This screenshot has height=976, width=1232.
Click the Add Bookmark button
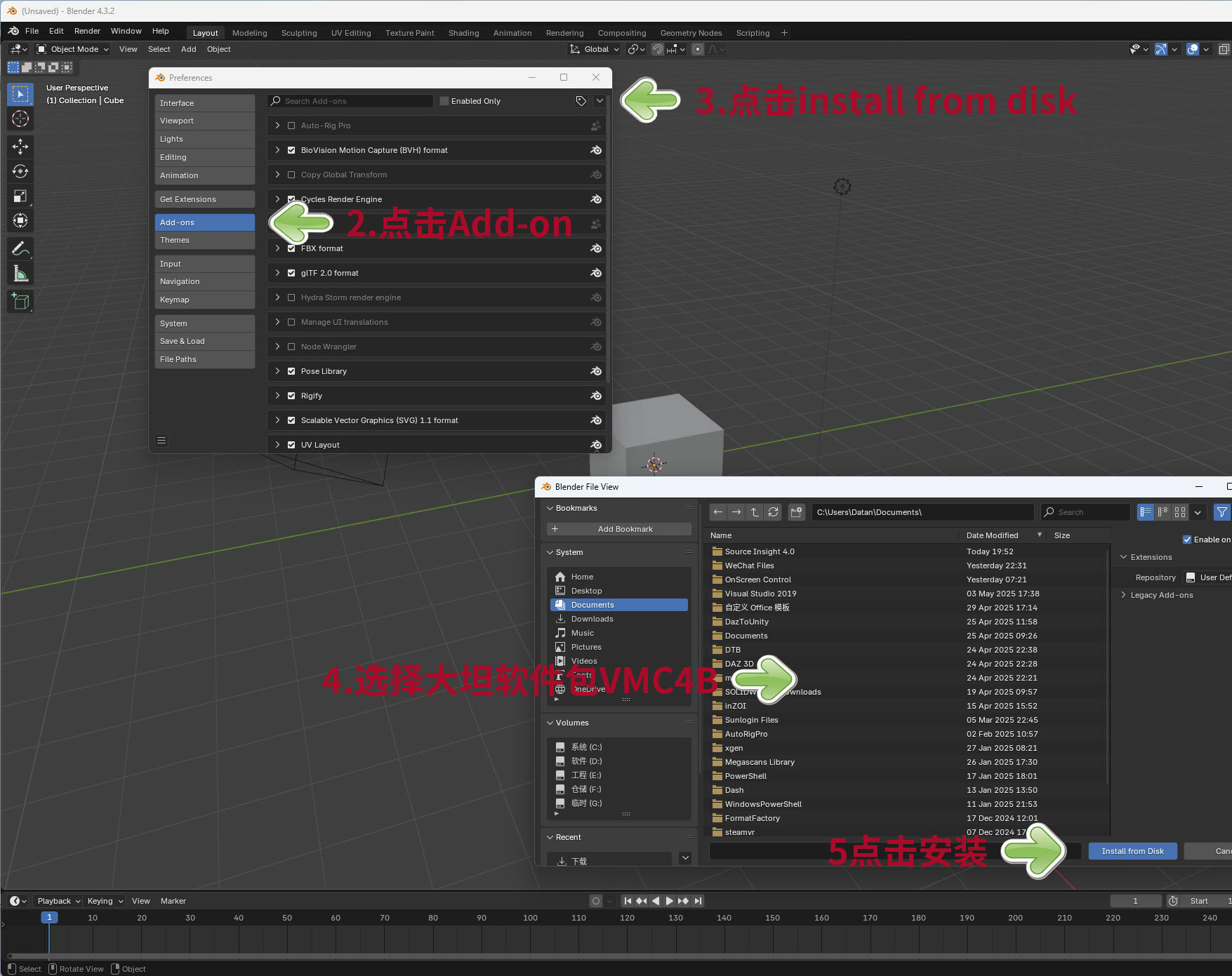[618, 529]
